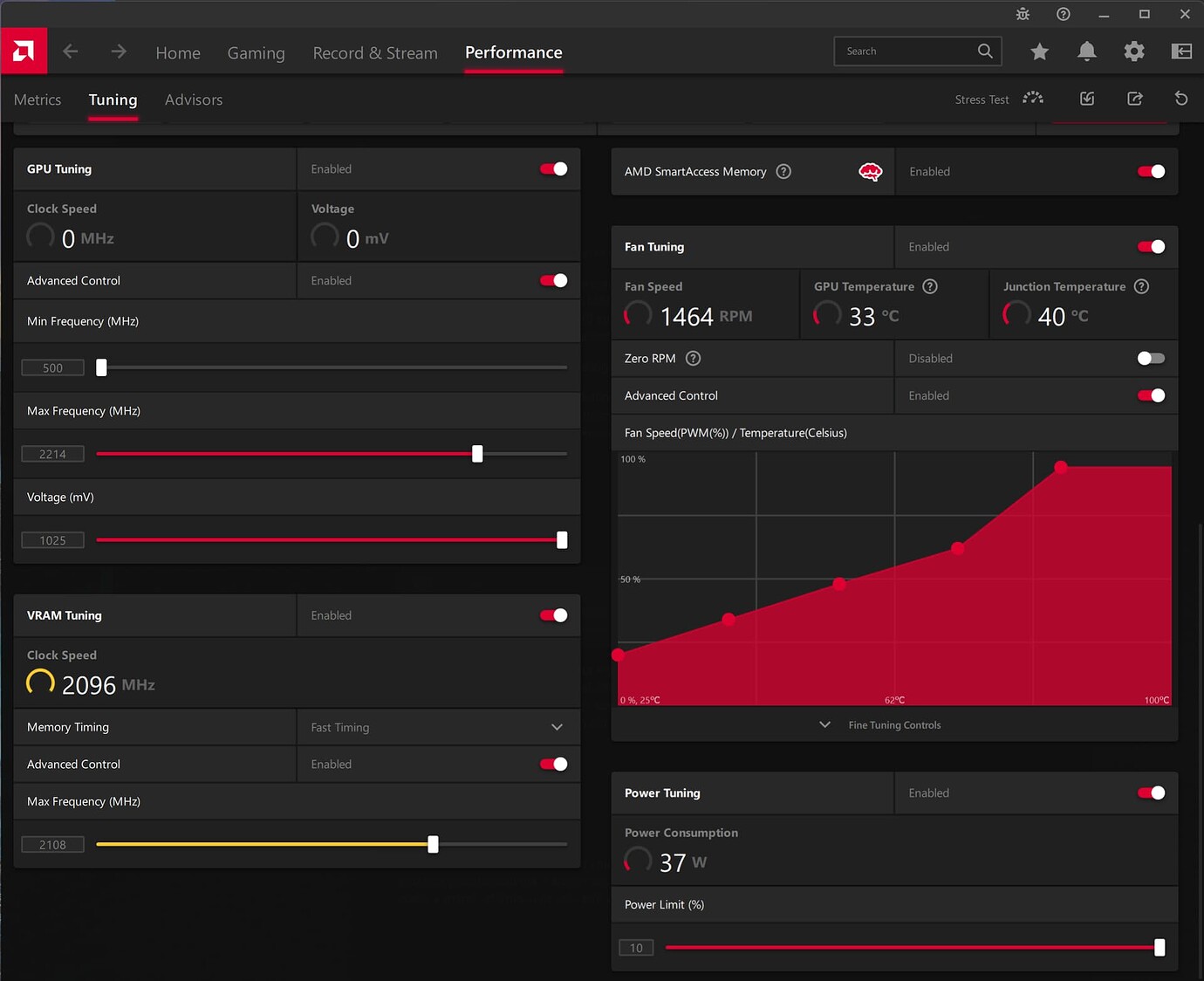The width and height of the screenshot is (1204, 981).
Task: Expand Fine Tuning Controls chevron
Action: [824, 724]
